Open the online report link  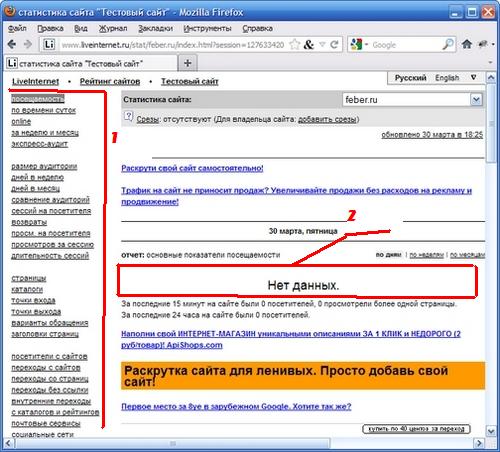21,121
